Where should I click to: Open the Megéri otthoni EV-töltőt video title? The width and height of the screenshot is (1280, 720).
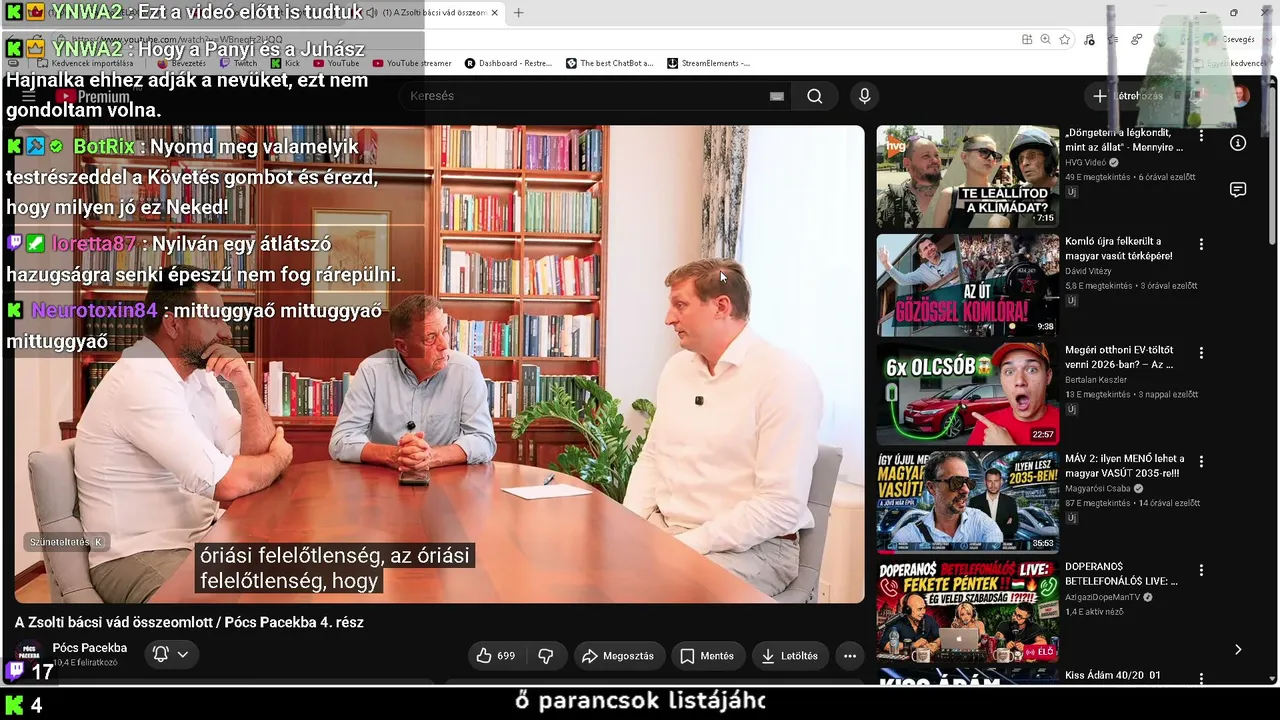[1119, 357]
